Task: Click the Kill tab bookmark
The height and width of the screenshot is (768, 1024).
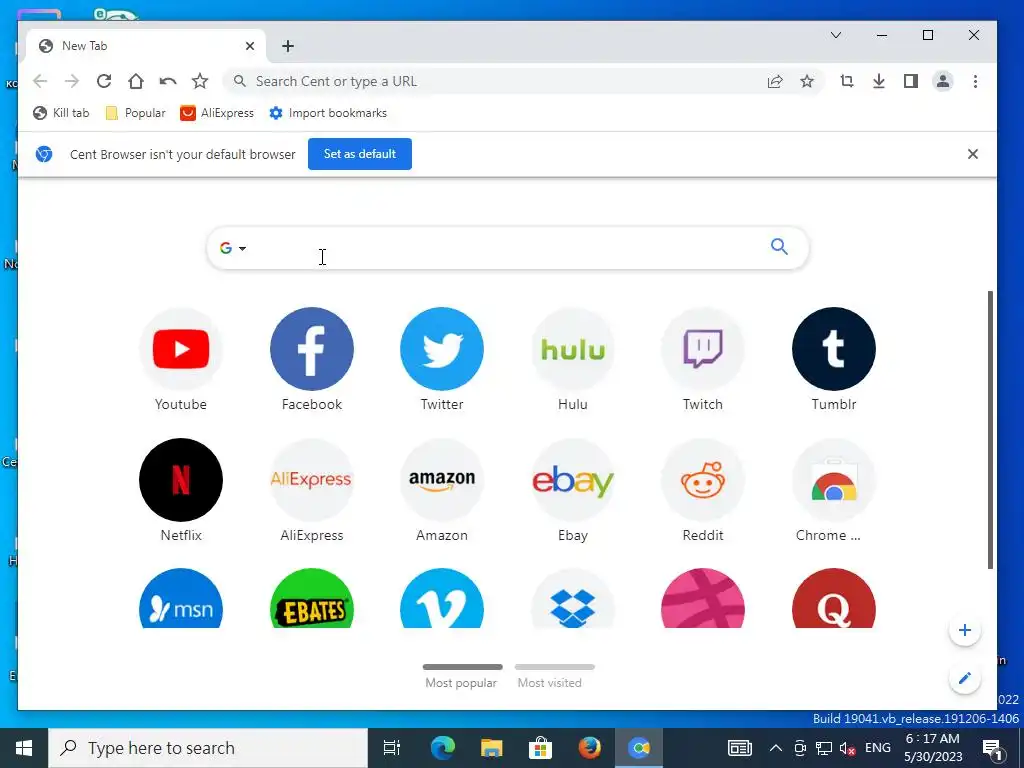Action: pyautogui.click(x=61, y=113)
